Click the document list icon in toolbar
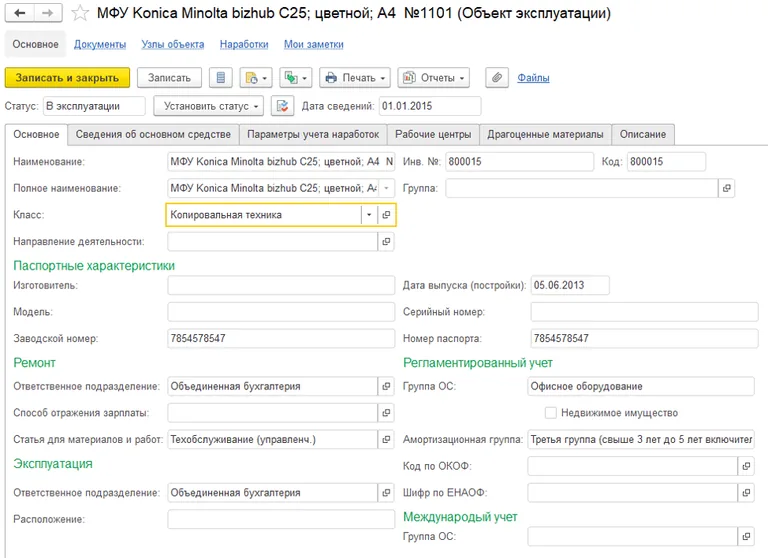This screenshot has width=768, height=558. 221,77
